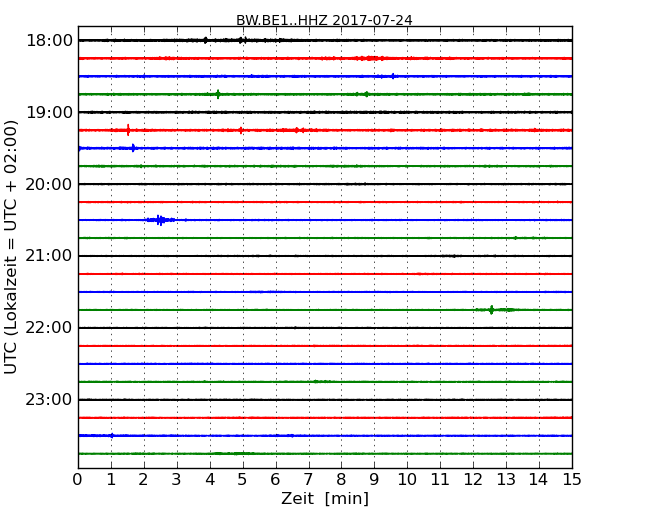Viewport: 650px width, 520px height.
Task: Click x-axis tick label 13
Action: (506, 480)
